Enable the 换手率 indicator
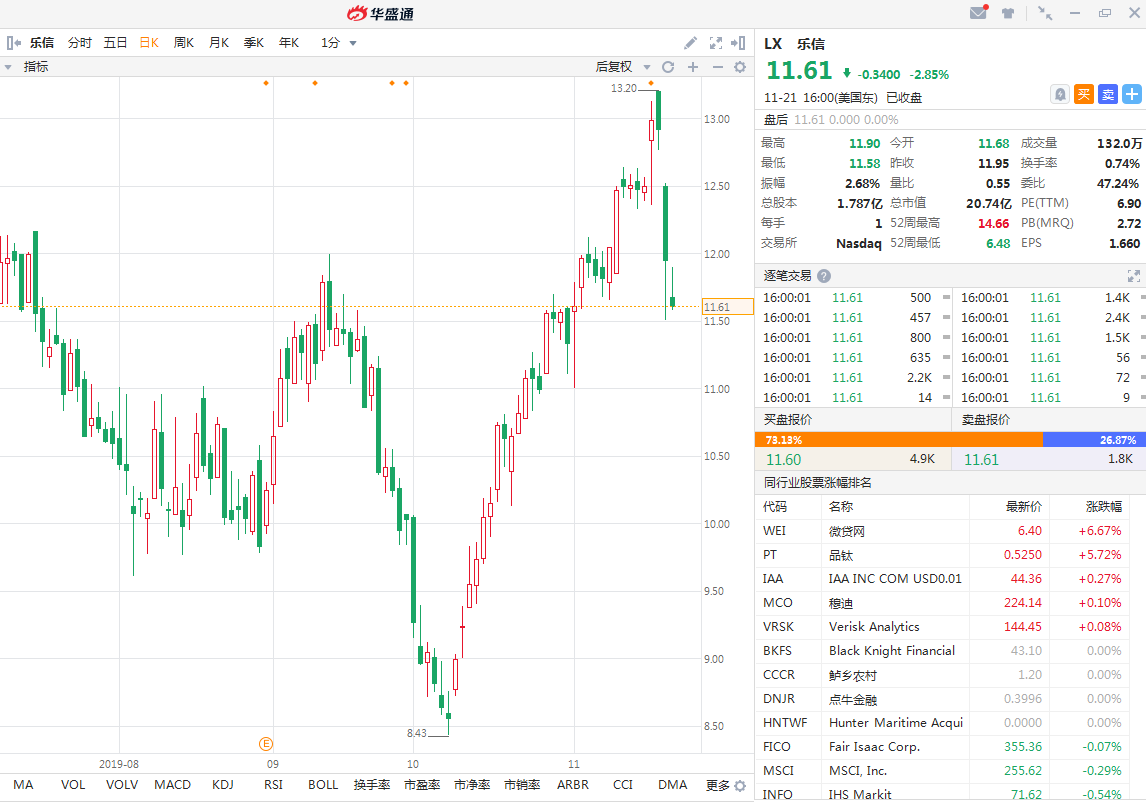This screenshot has height=802, width=1146. click(372, 784)
